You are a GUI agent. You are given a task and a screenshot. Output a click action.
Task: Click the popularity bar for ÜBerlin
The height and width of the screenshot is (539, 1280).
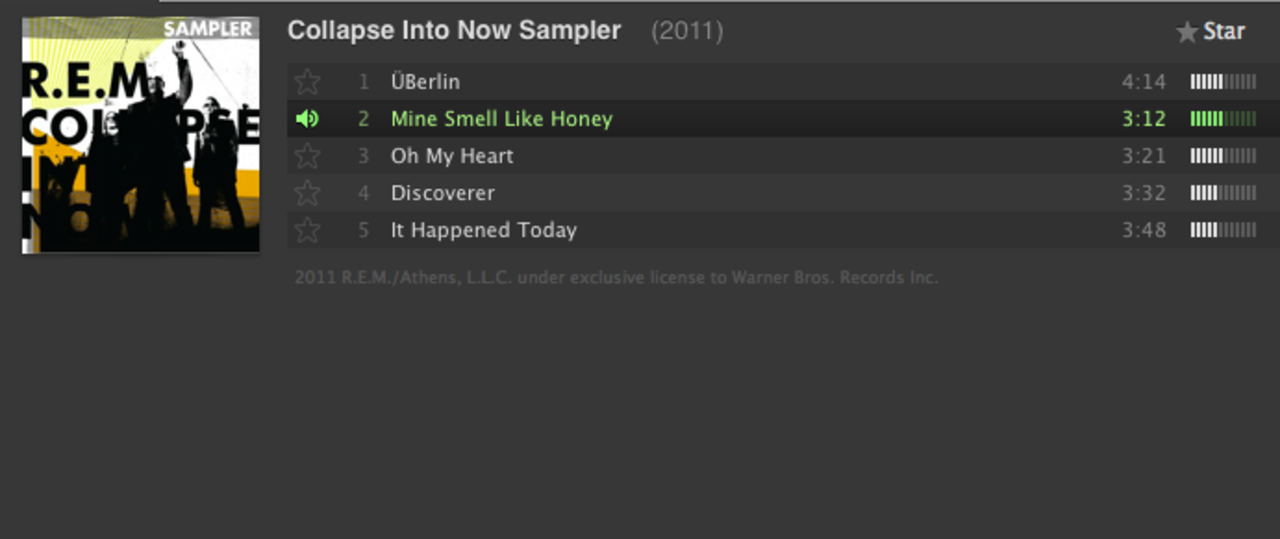pyautogui.click(x=1223, y=82)
